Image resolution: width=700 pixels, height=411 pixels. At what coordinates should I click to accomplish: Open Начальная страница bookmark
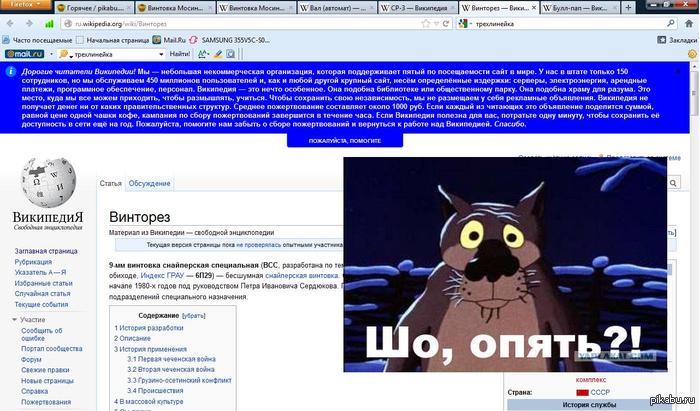[112, 40]
